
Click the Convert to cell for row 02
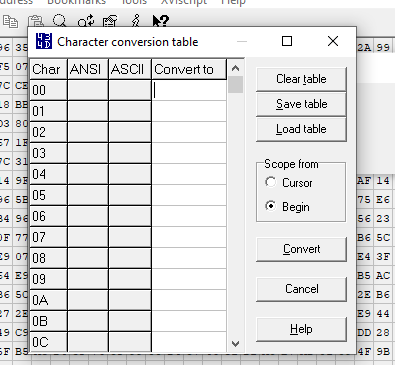[189, 132]
